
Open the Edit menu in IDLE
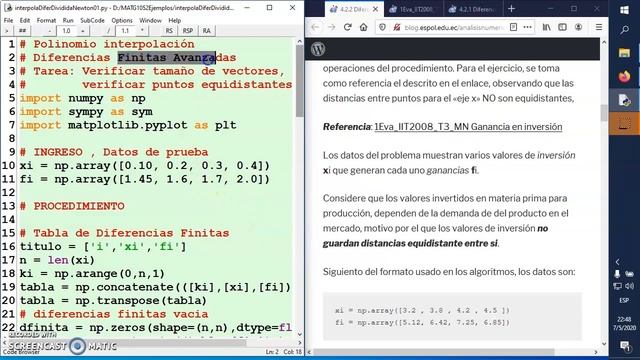point(24,20)
